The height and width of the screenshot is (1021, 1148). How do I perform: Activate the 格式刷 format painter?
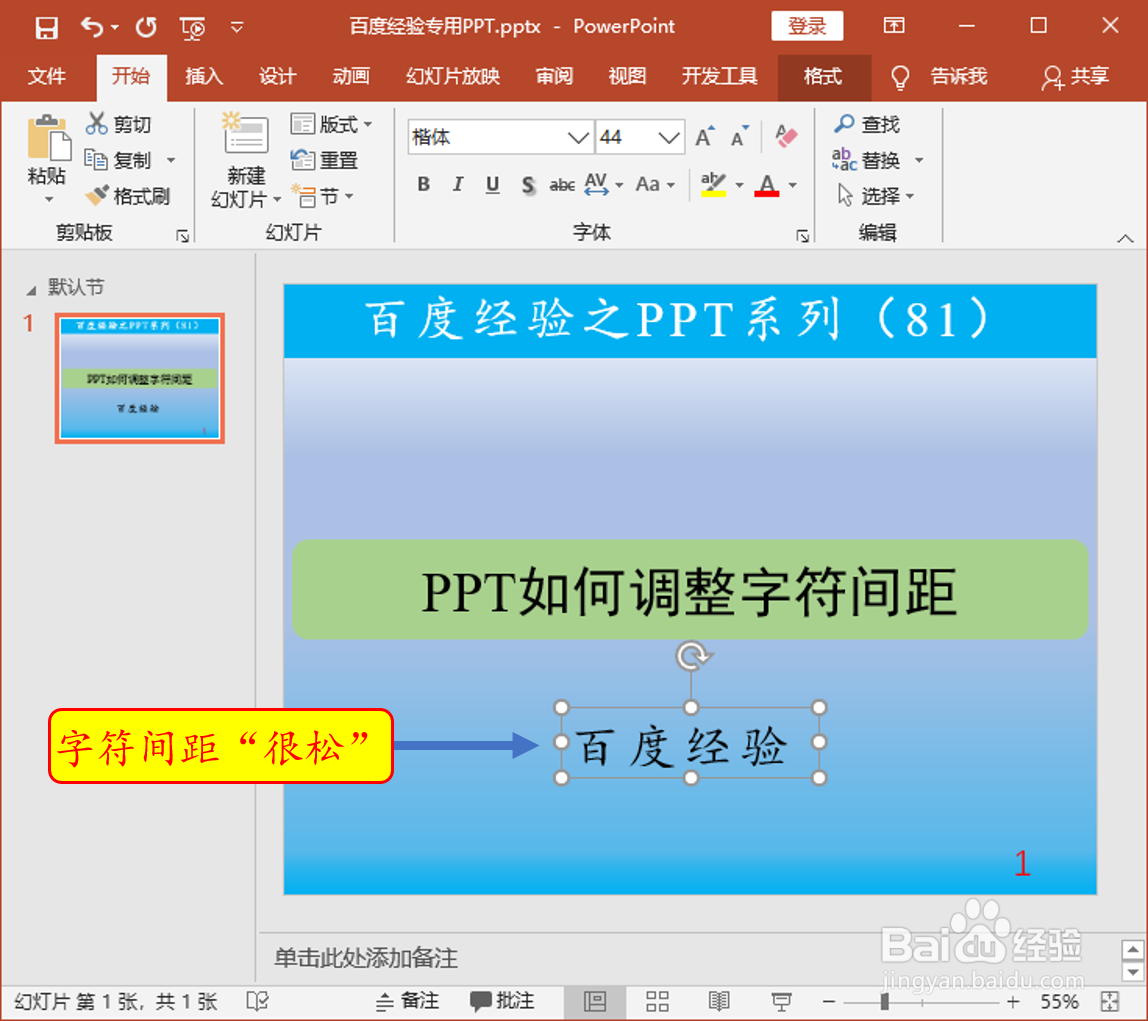click(127, 196)
